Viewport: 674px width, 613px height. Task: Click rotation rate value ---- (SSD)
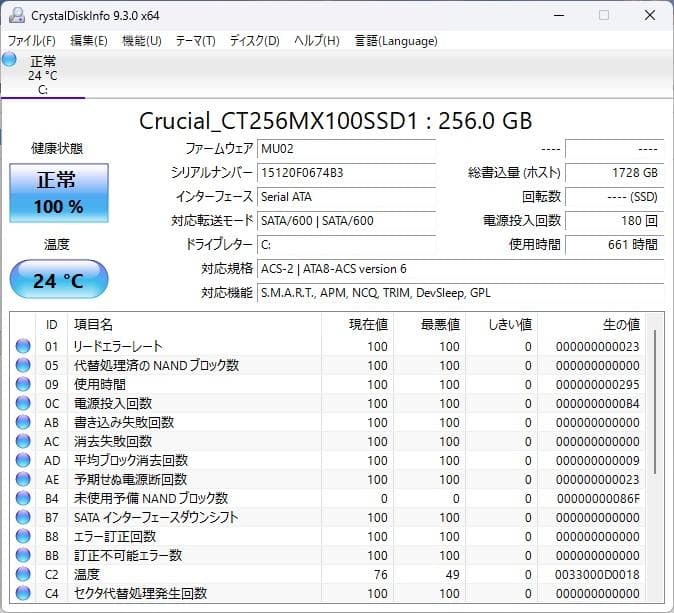pyautogui.click(x=615, y=197)
